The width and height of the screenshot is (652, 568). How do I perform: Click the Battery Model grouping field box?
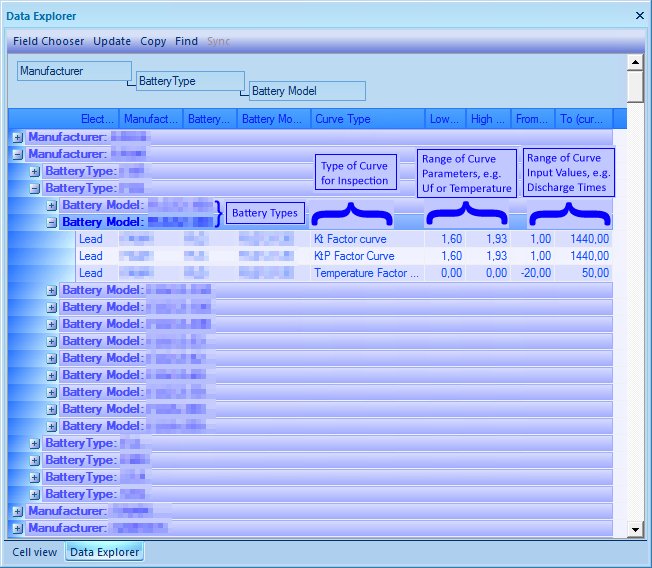tap(307, 91)
